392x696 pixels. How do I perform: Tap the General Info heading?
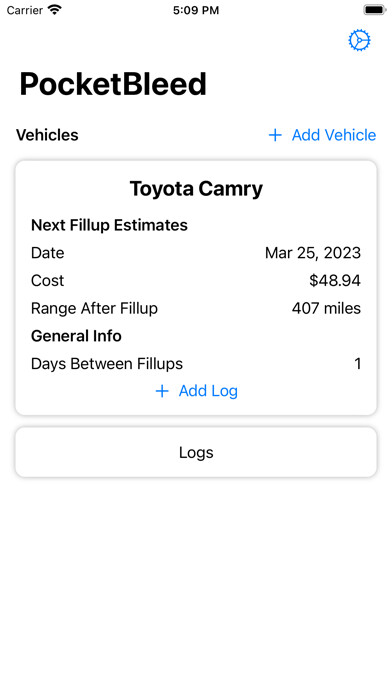point(76,336)
